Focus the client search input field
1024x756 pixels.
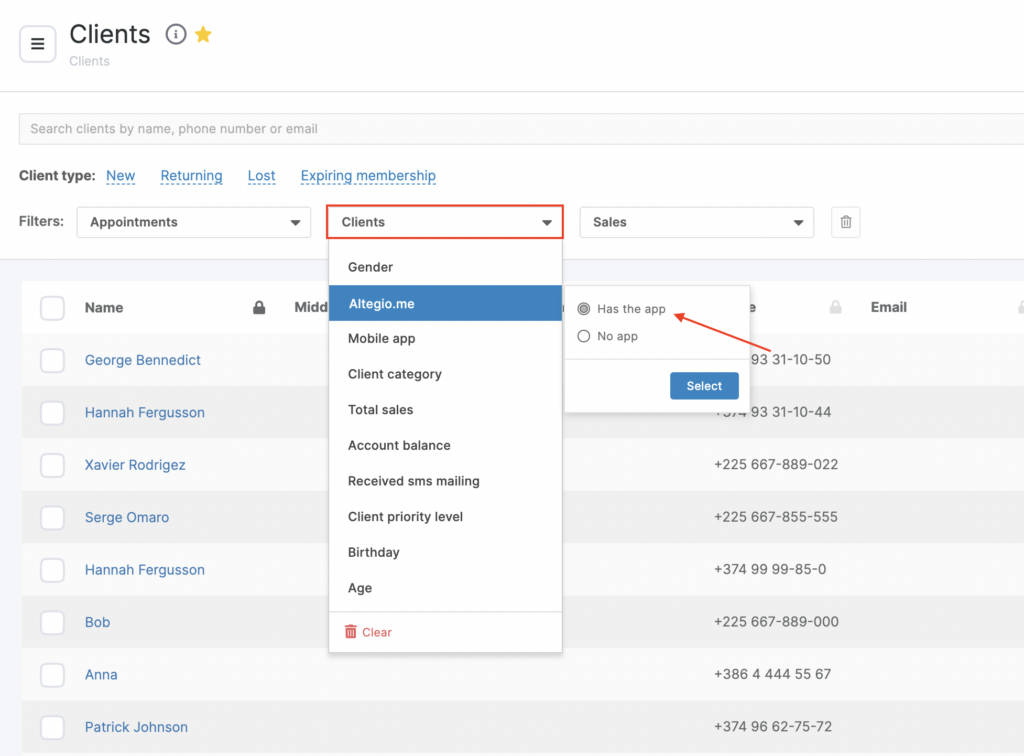[520, 129]
